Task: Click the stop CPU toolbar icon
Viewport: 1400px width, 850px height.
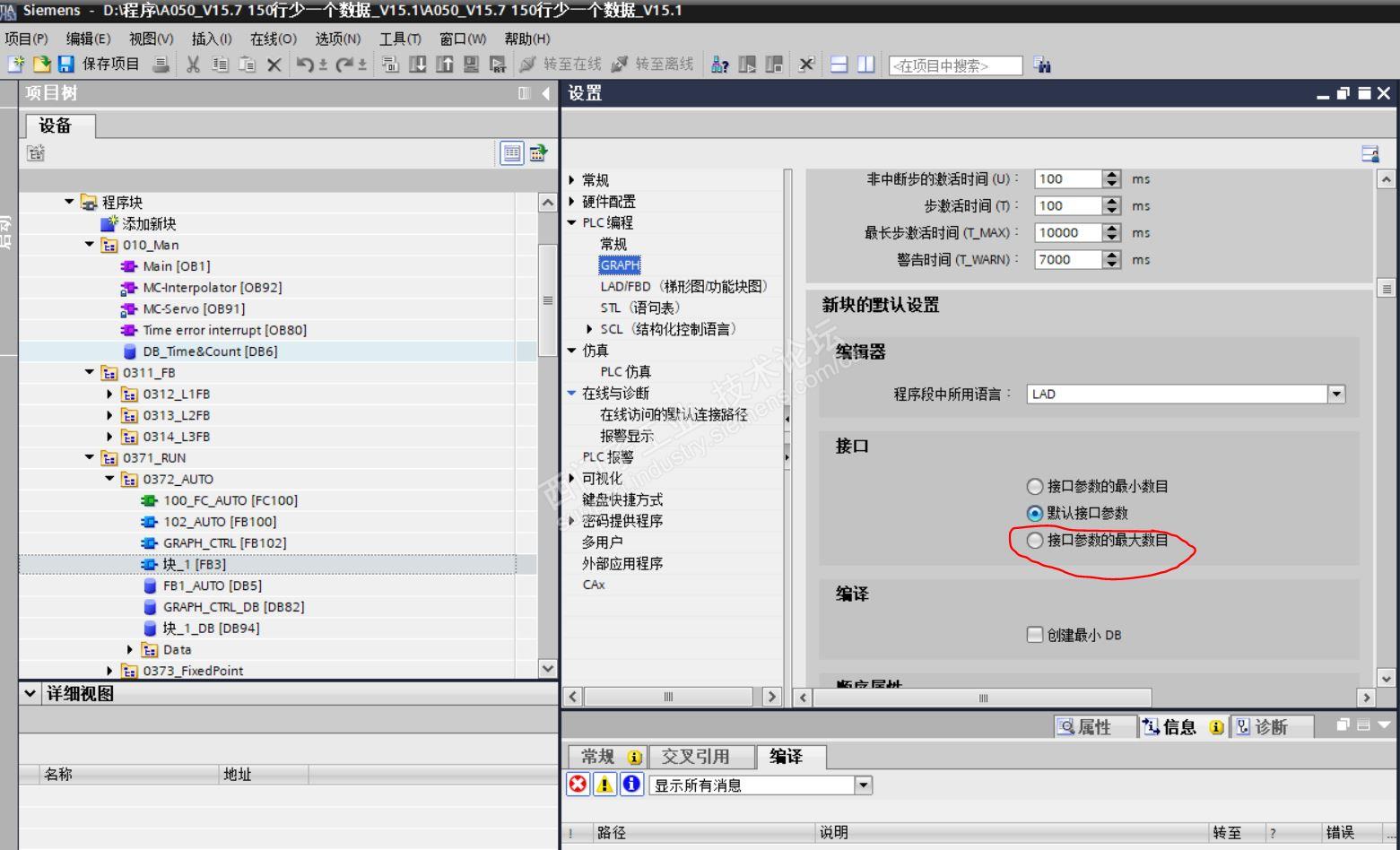Action: coord(774,65)
